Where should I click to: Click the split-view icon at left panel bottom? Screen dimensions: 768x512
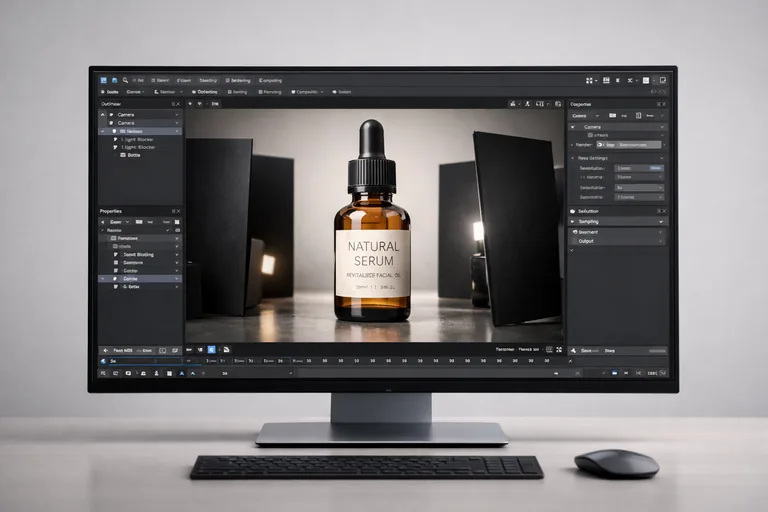pyautogui.click(x=163, y=351)
